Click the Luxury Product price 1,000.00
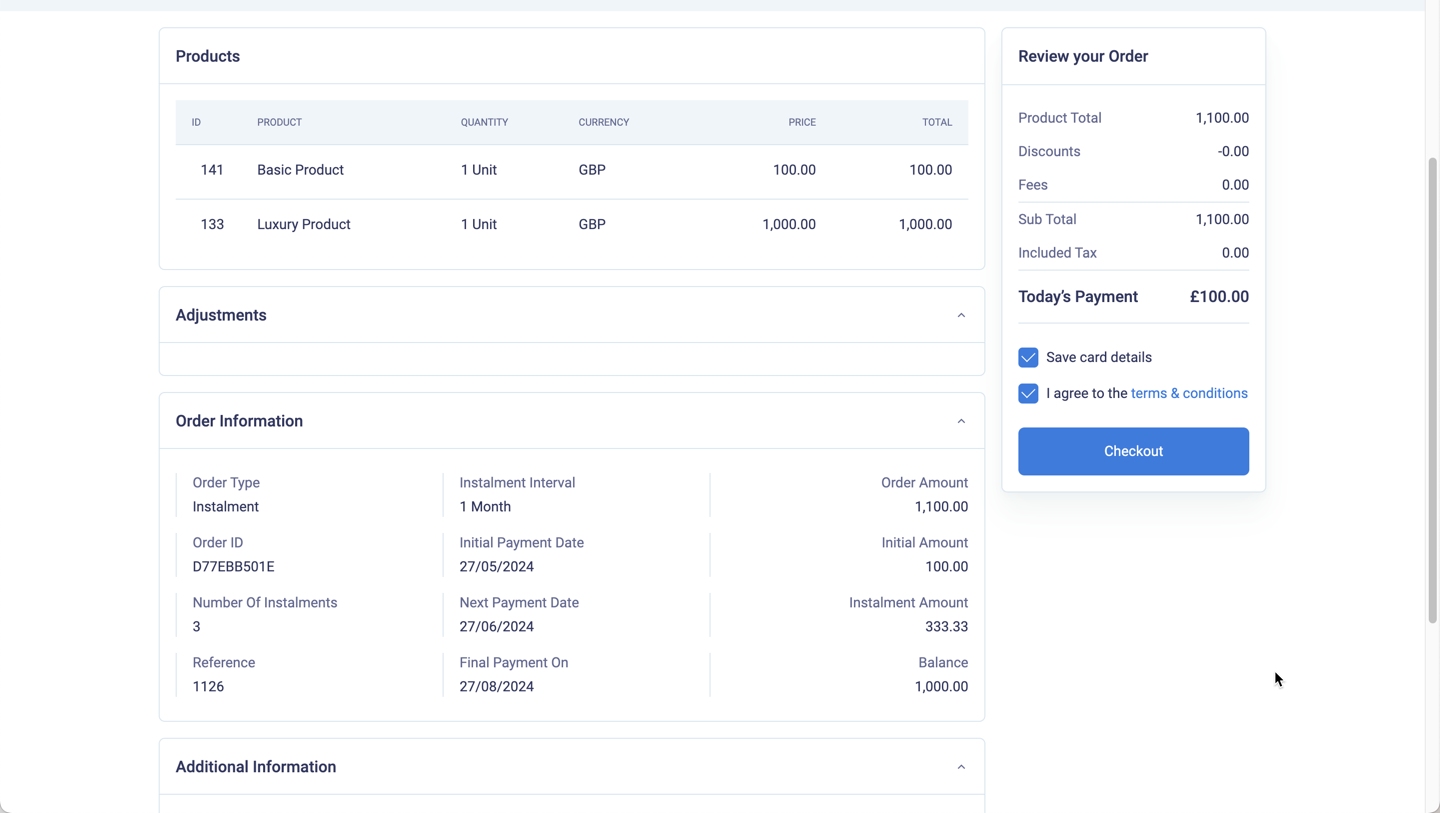The height and width of the screenshot is (813, 1440). pyautogui.click(x=789, y=224)
